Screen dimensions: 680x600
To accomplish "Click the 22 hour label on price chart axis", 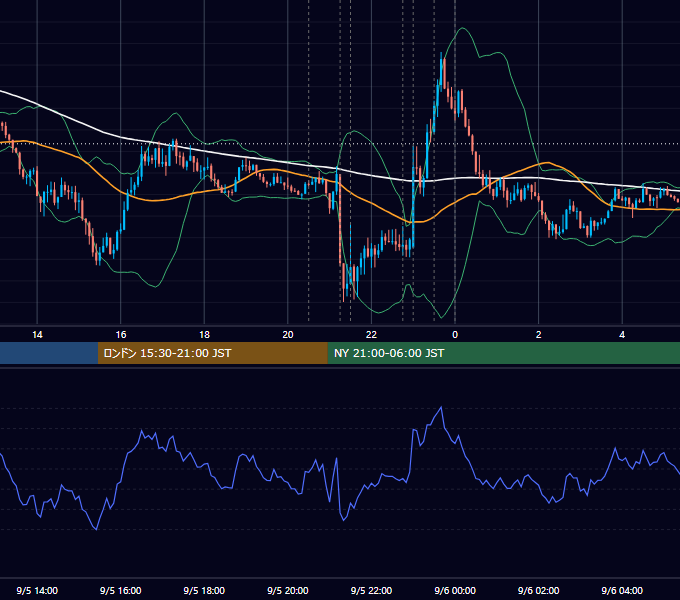I will click(371, 335).
